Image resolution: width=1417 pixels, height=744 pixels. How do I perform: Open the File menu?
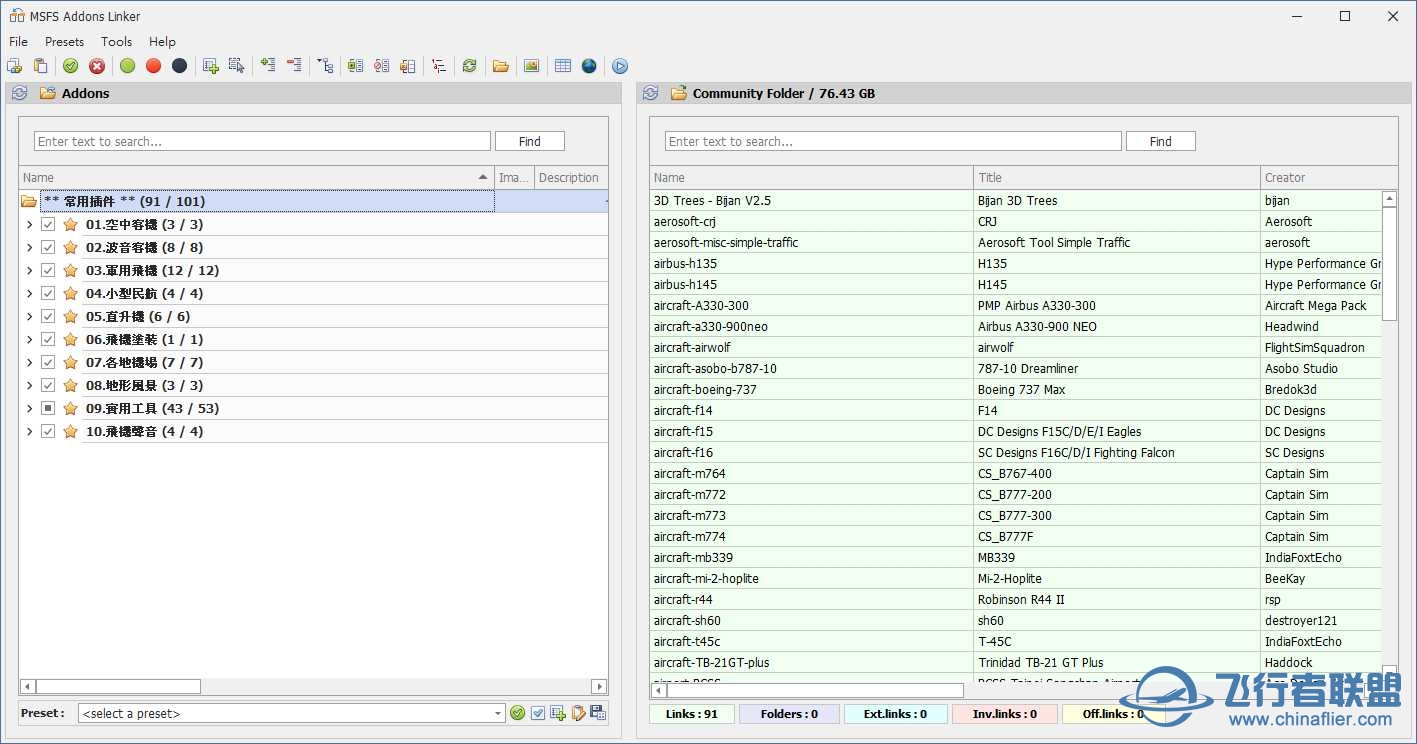coord(18,41)
